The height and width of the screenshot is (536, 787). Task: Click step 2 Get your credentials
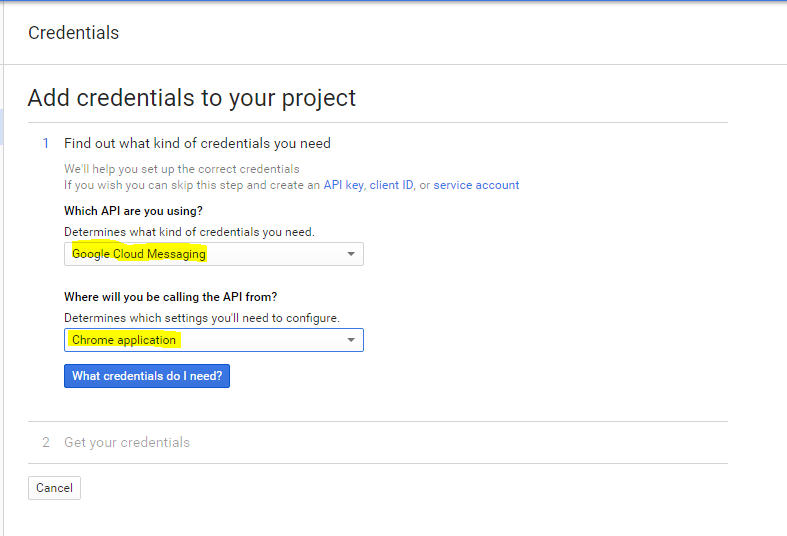127,443
